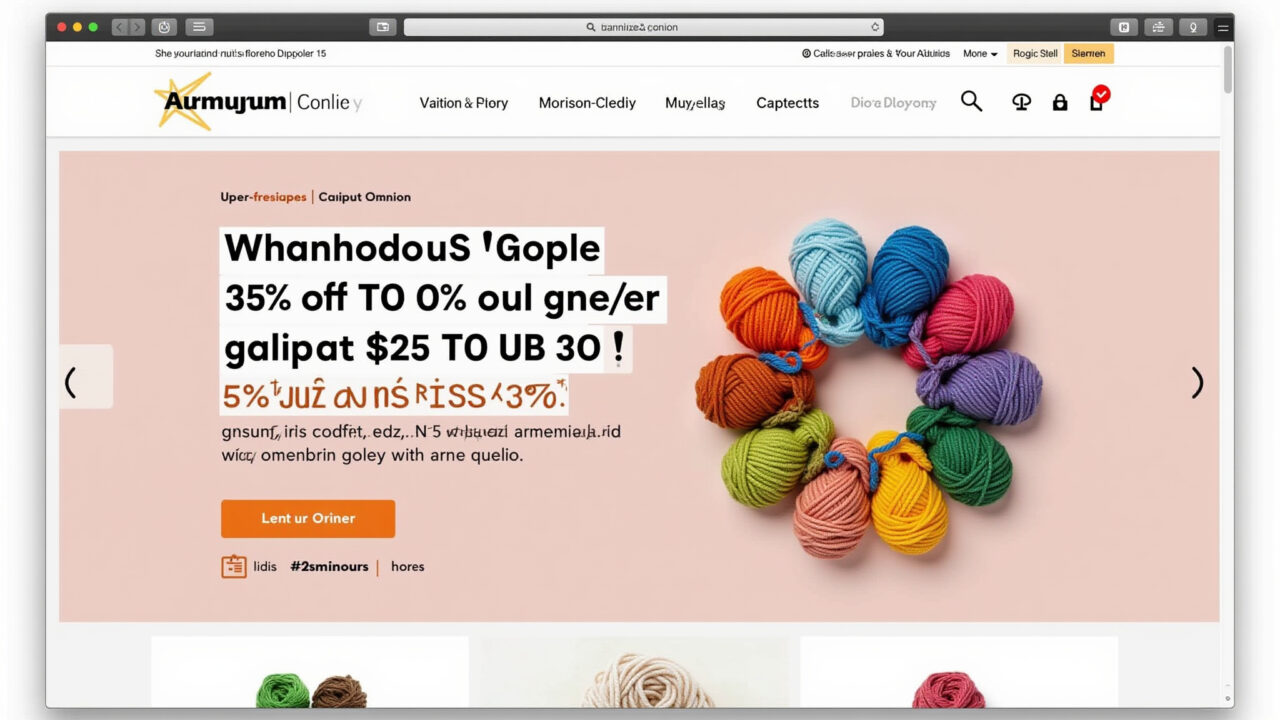Open the Vaition & Piory menu item
The height and width of the screenshot is (720, 1280).
[464, 103]
